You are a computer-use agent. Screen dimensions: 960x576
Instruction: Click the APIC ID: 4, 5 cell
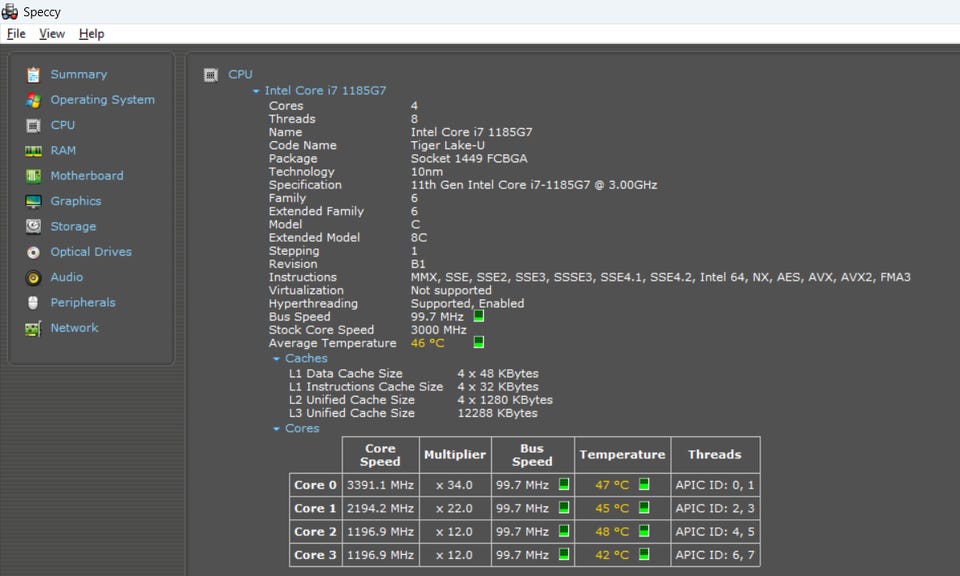[714, 531]
